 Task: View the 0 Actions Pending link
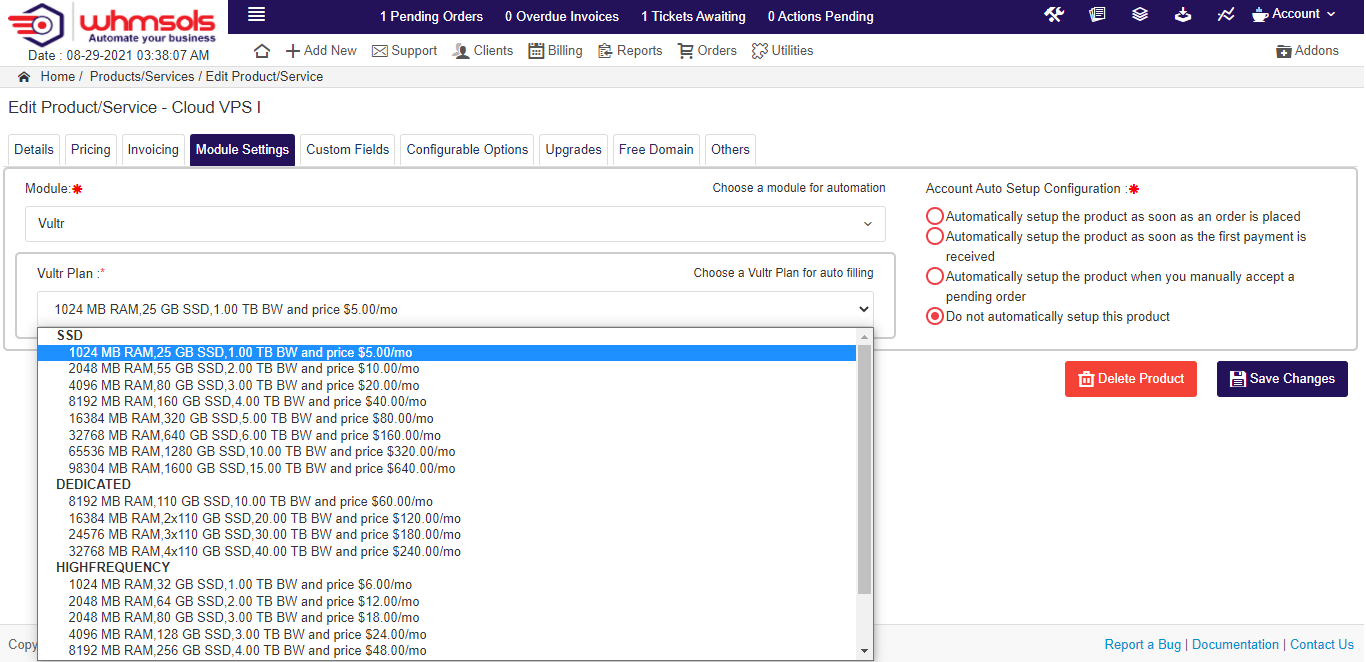(x=821, y=16)
